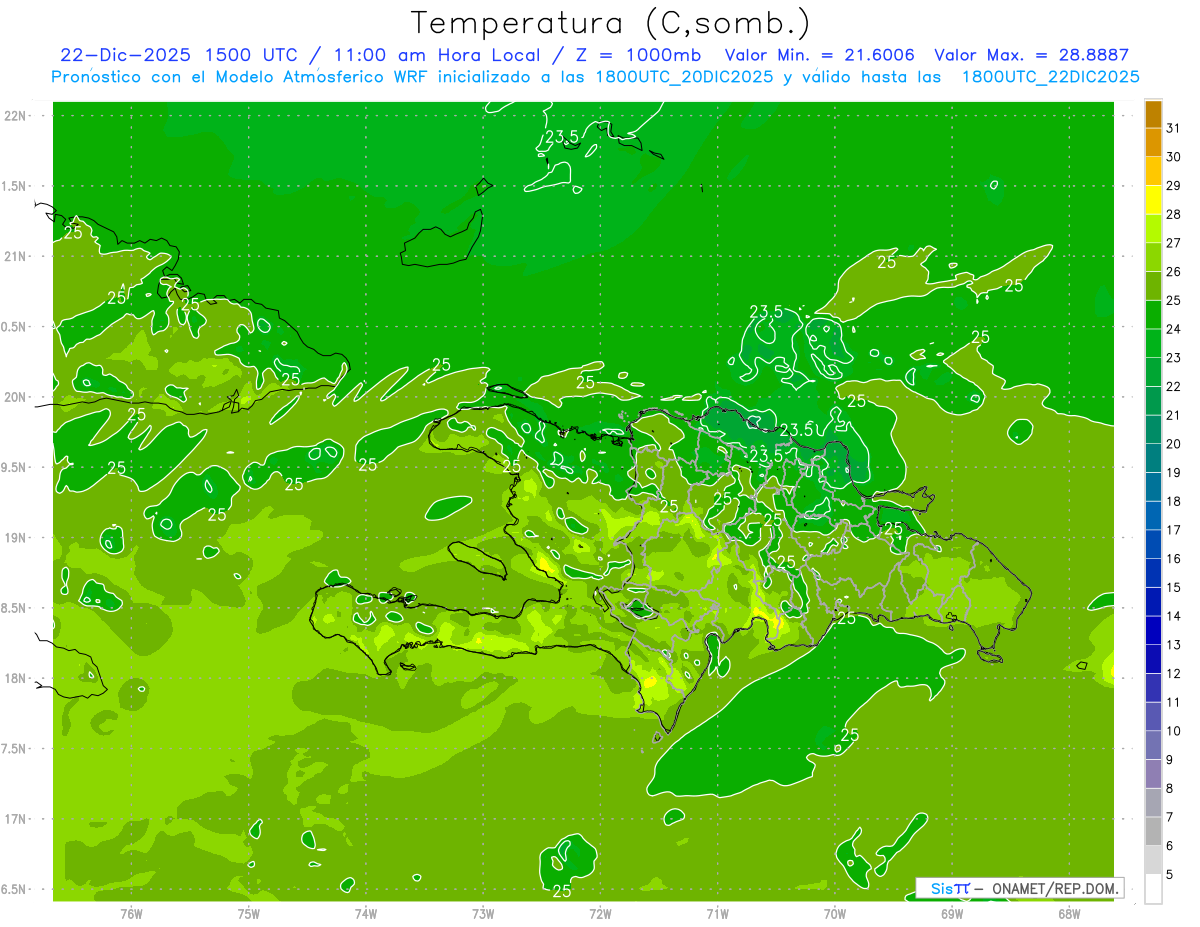
Task: Pick the dark orange swatch above 31
Action: click(1153, 114)
